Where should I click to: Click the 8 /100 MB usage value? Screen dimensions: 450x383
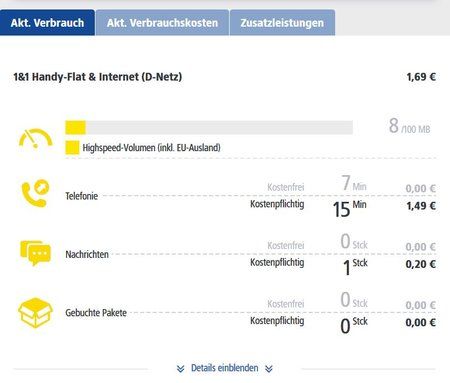(409, 126)
